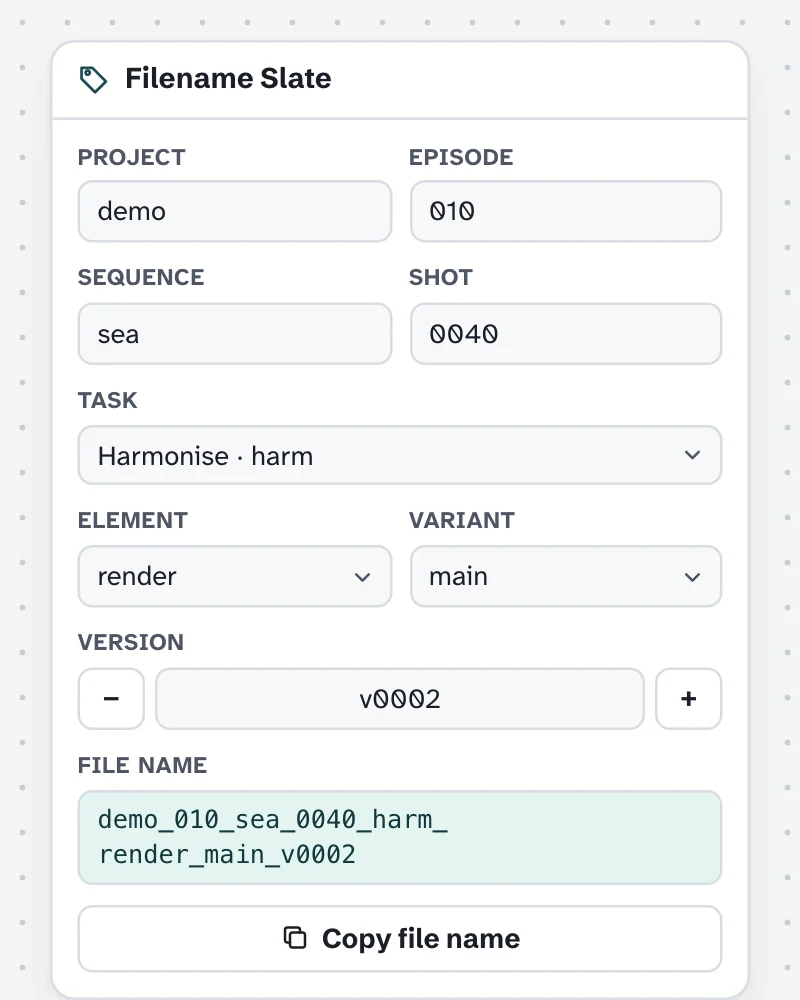Screen dimensions: 800x1000
Task: Open the Variant dropdown set to main
Action: coord(566,576)
